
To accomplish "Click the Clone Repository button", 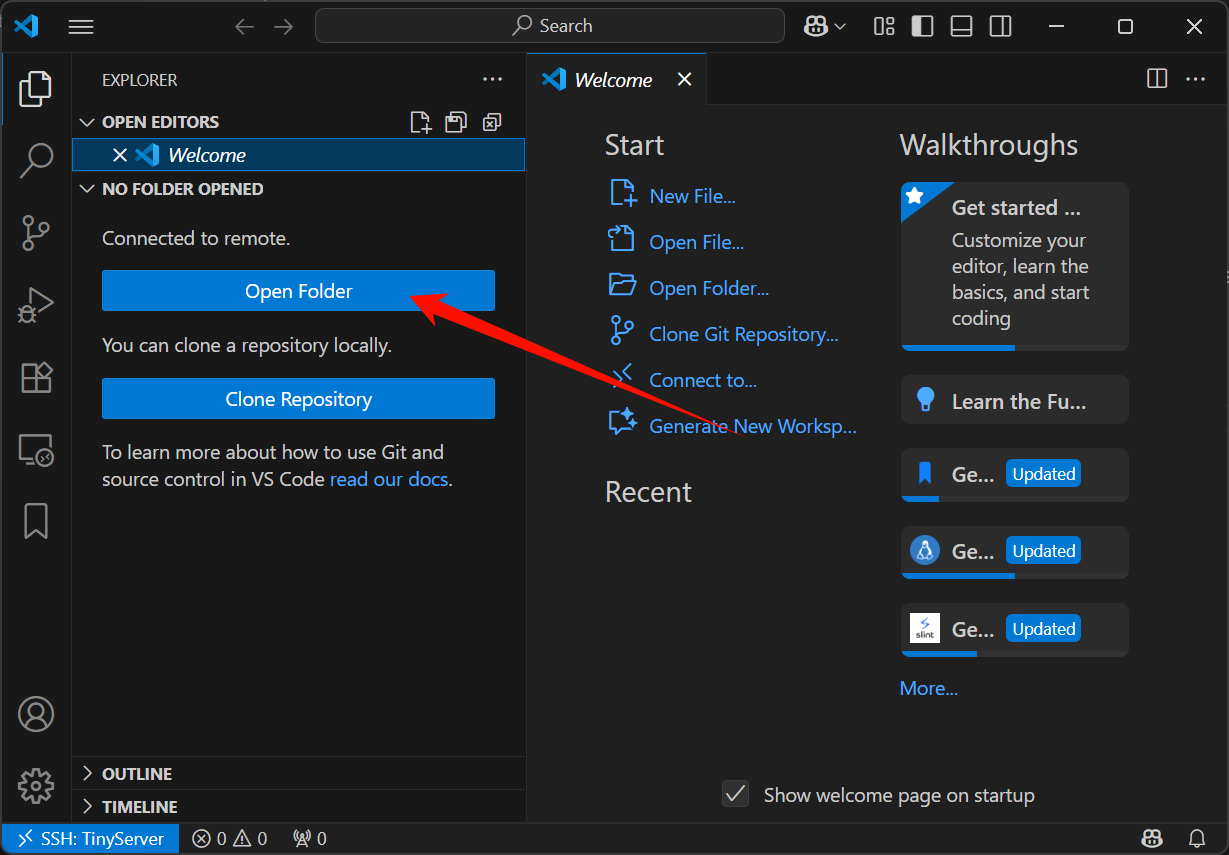I will tap(298, 399).
